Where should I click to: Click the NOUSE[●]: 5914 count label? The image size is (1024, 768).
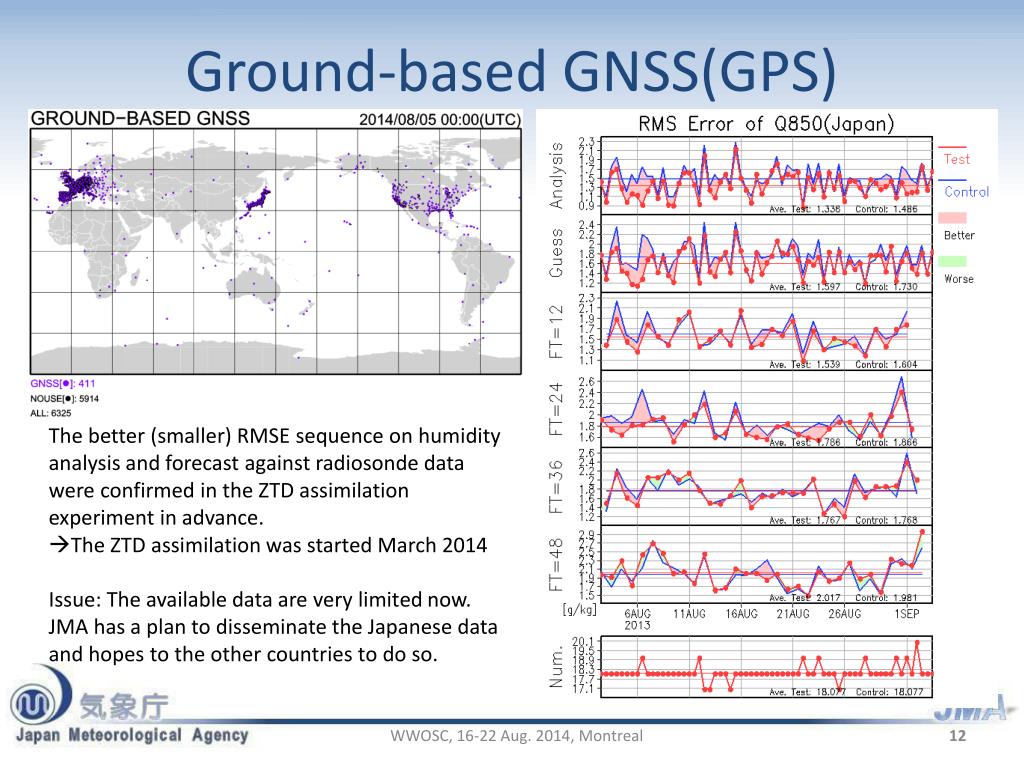tap(65, 398)
